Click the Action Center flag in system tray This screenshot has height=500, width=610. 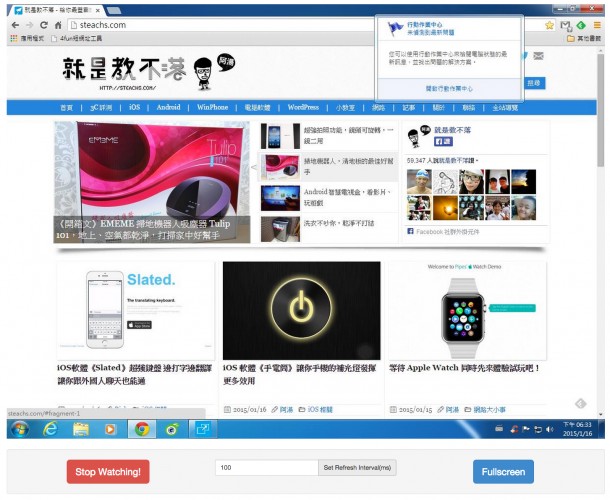(526, 429)
